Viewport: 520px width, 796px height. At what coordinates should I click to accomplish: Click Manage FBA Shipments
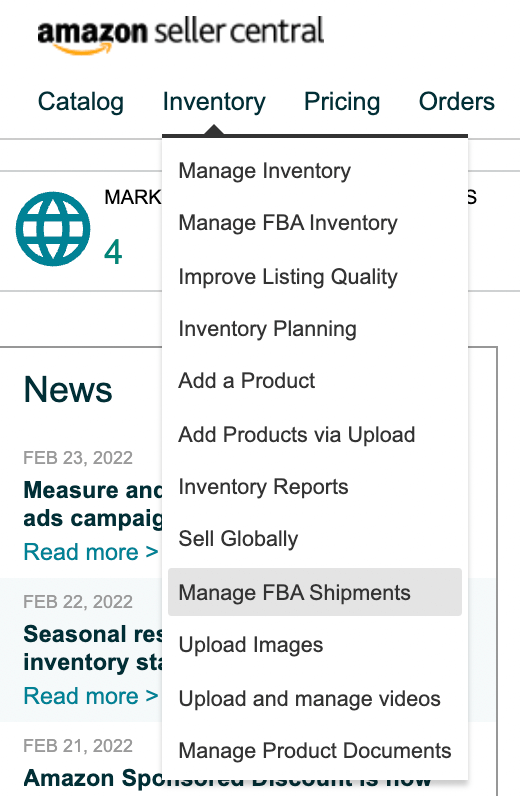315,592
